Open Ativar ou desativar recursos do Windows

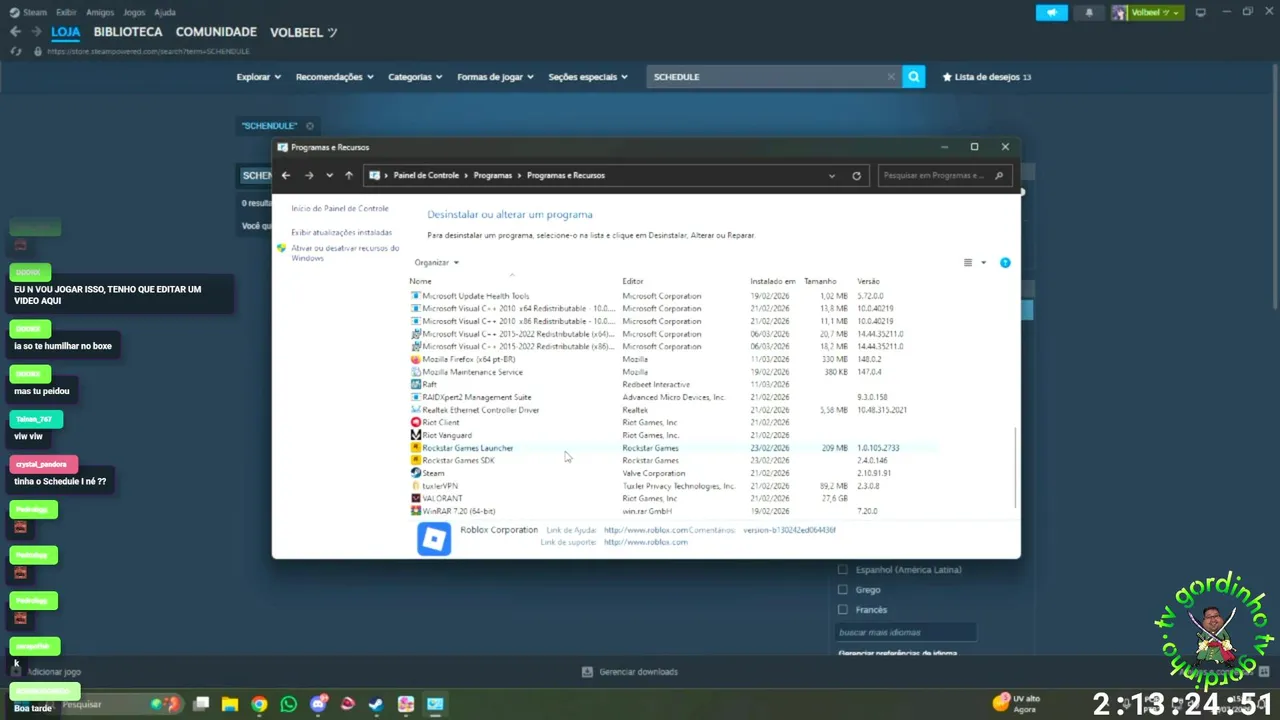click(345, 253)
